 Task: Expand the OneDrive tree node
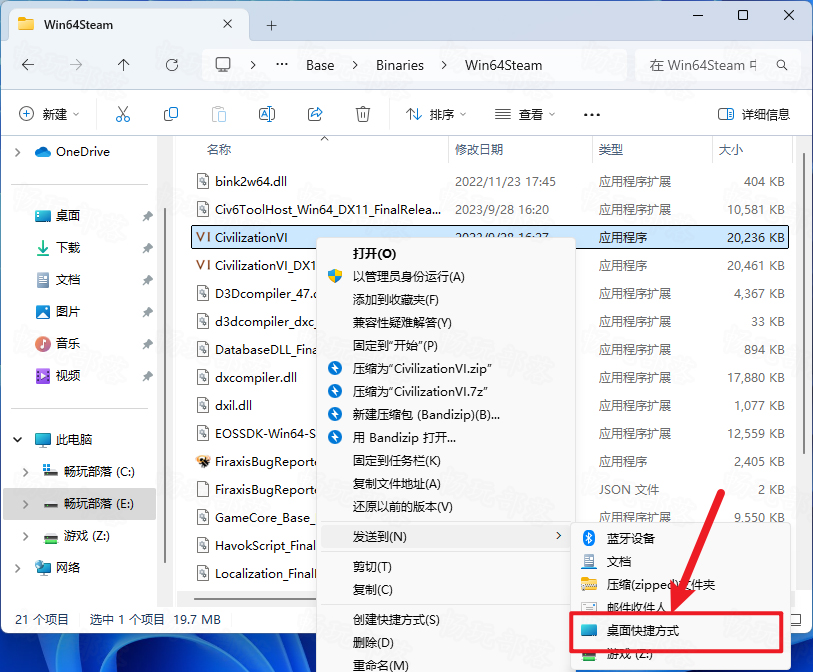pos(18,152)
